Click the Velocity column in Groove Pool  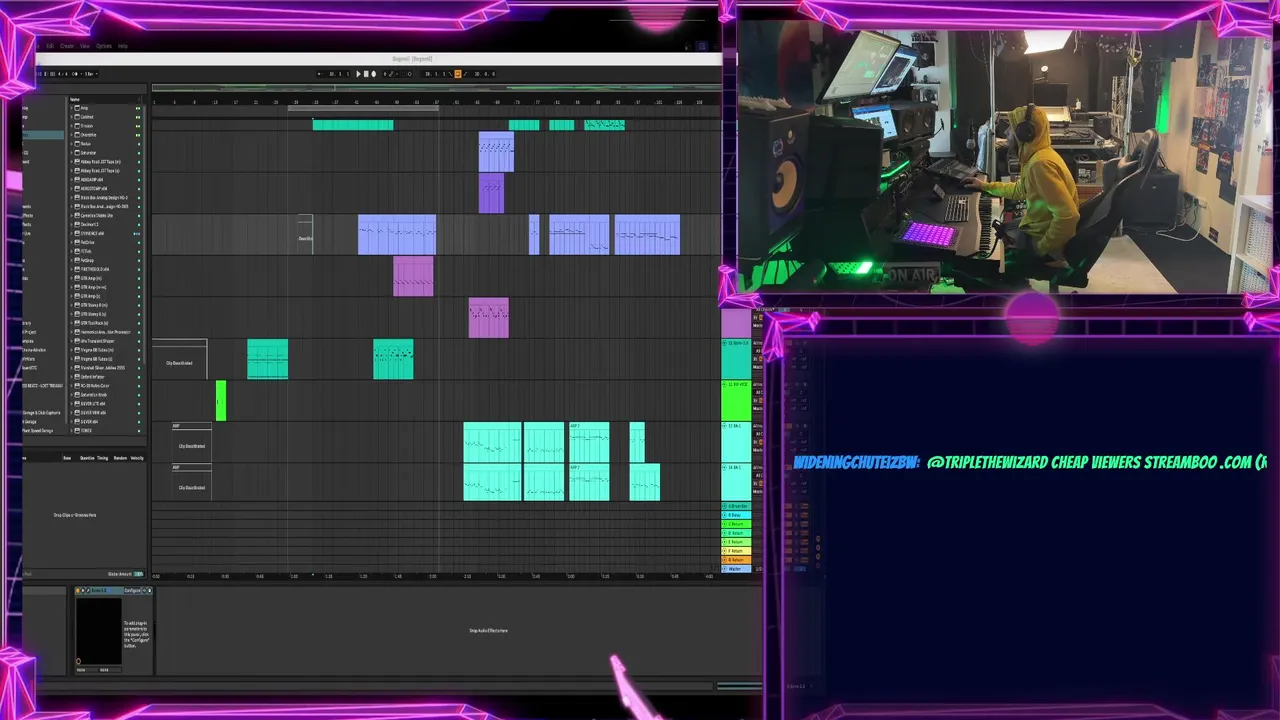137,458
